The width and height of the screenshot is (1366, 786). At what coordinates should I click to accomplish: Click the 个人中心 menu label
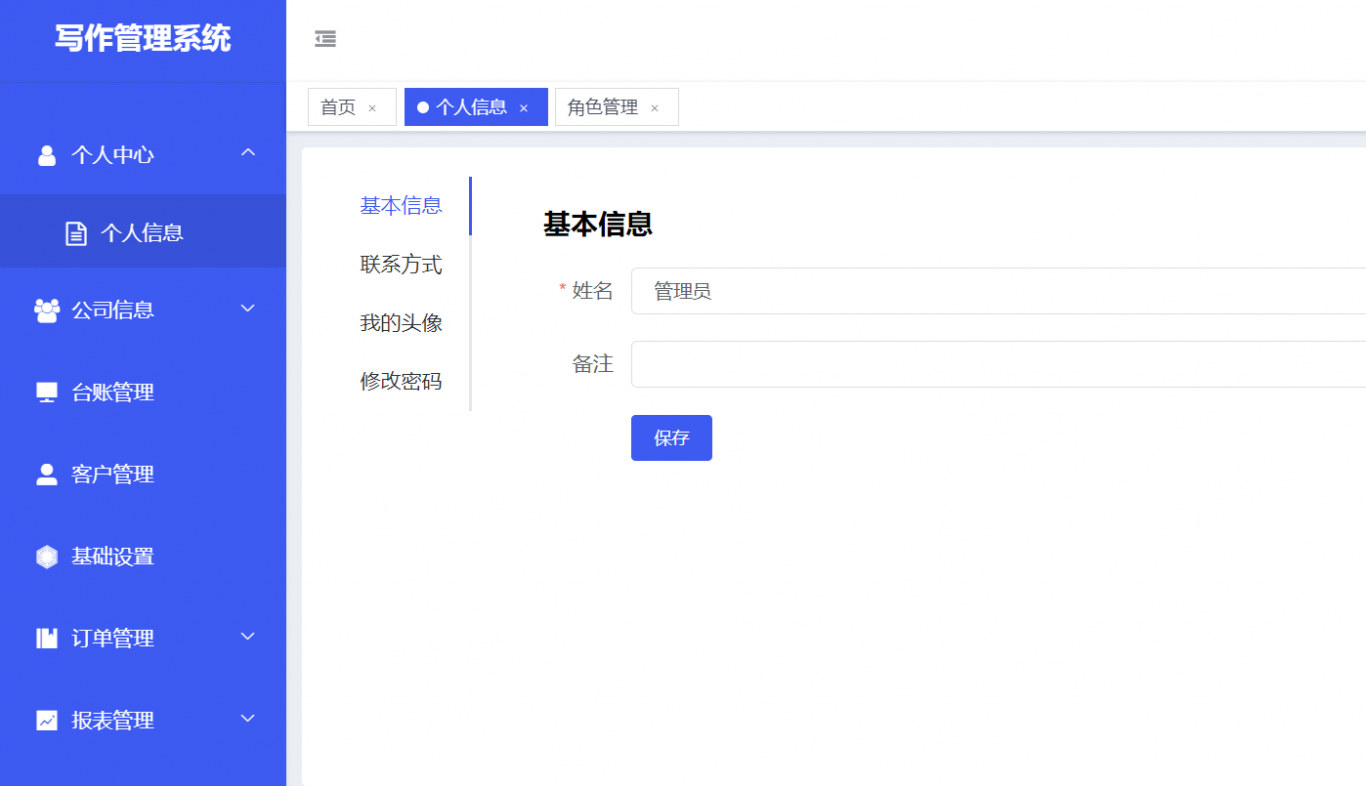point(113,155)
